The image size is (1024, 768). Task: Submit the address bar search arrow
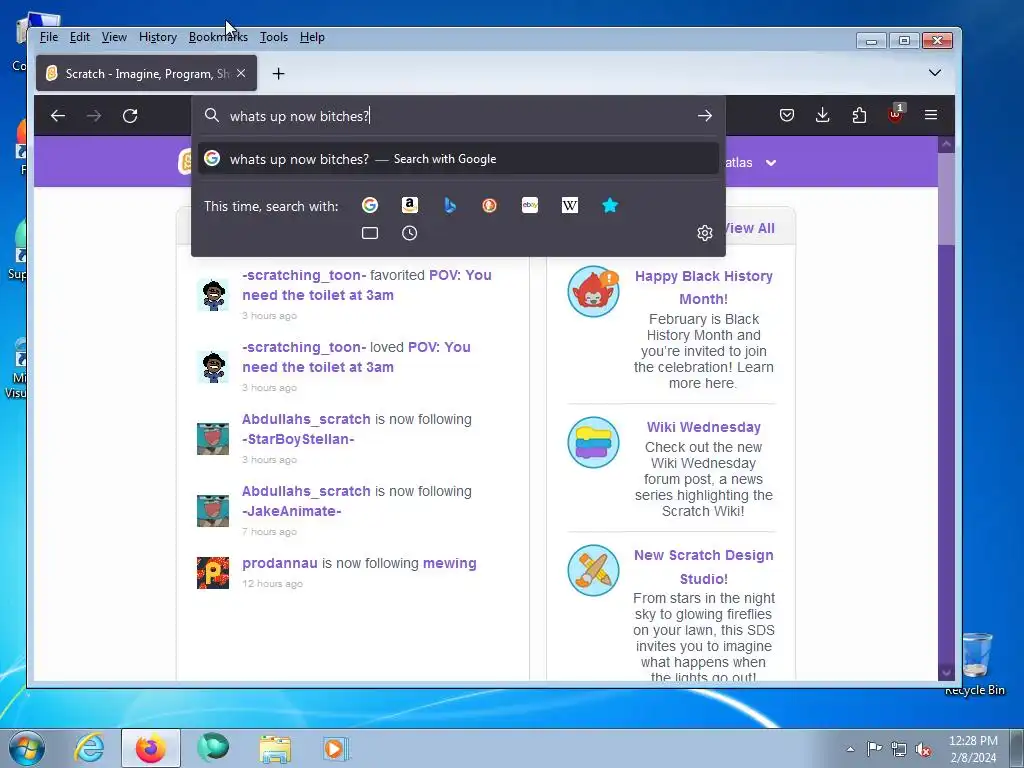[x=705, y=116]
